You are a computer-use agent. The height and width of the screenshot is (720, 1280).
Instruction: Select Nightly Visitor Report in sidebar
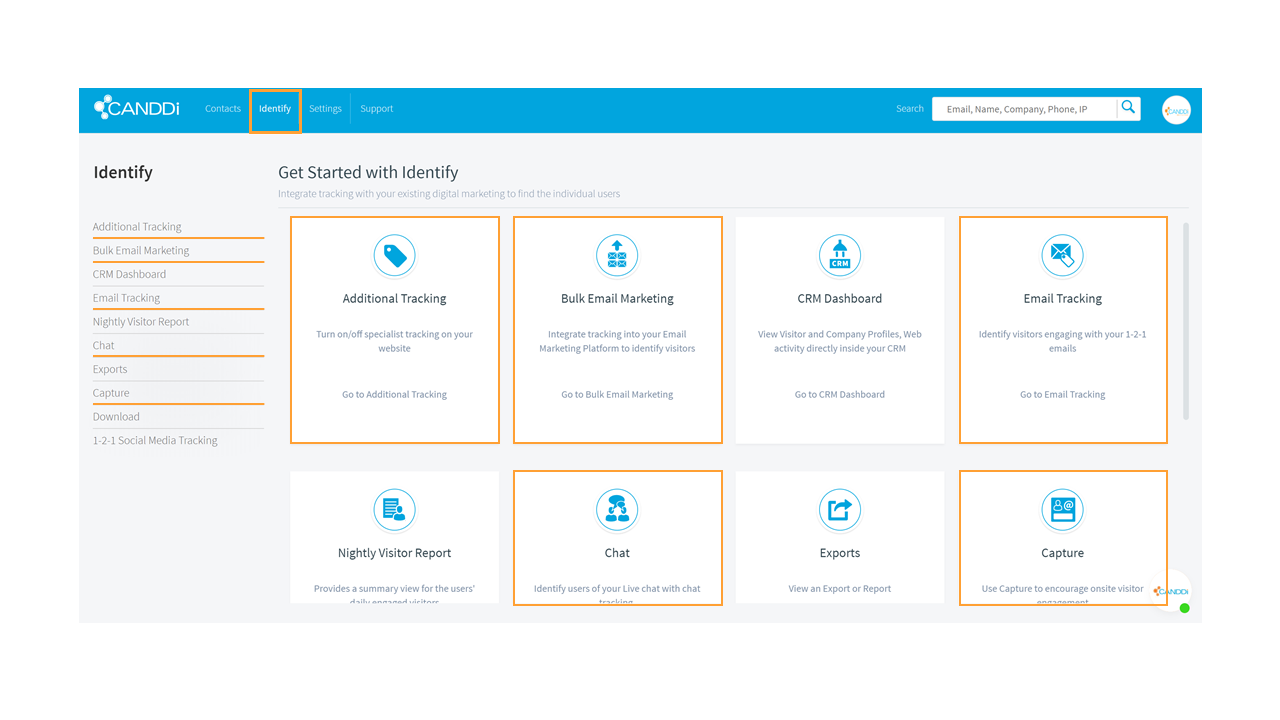coord(141,322)
